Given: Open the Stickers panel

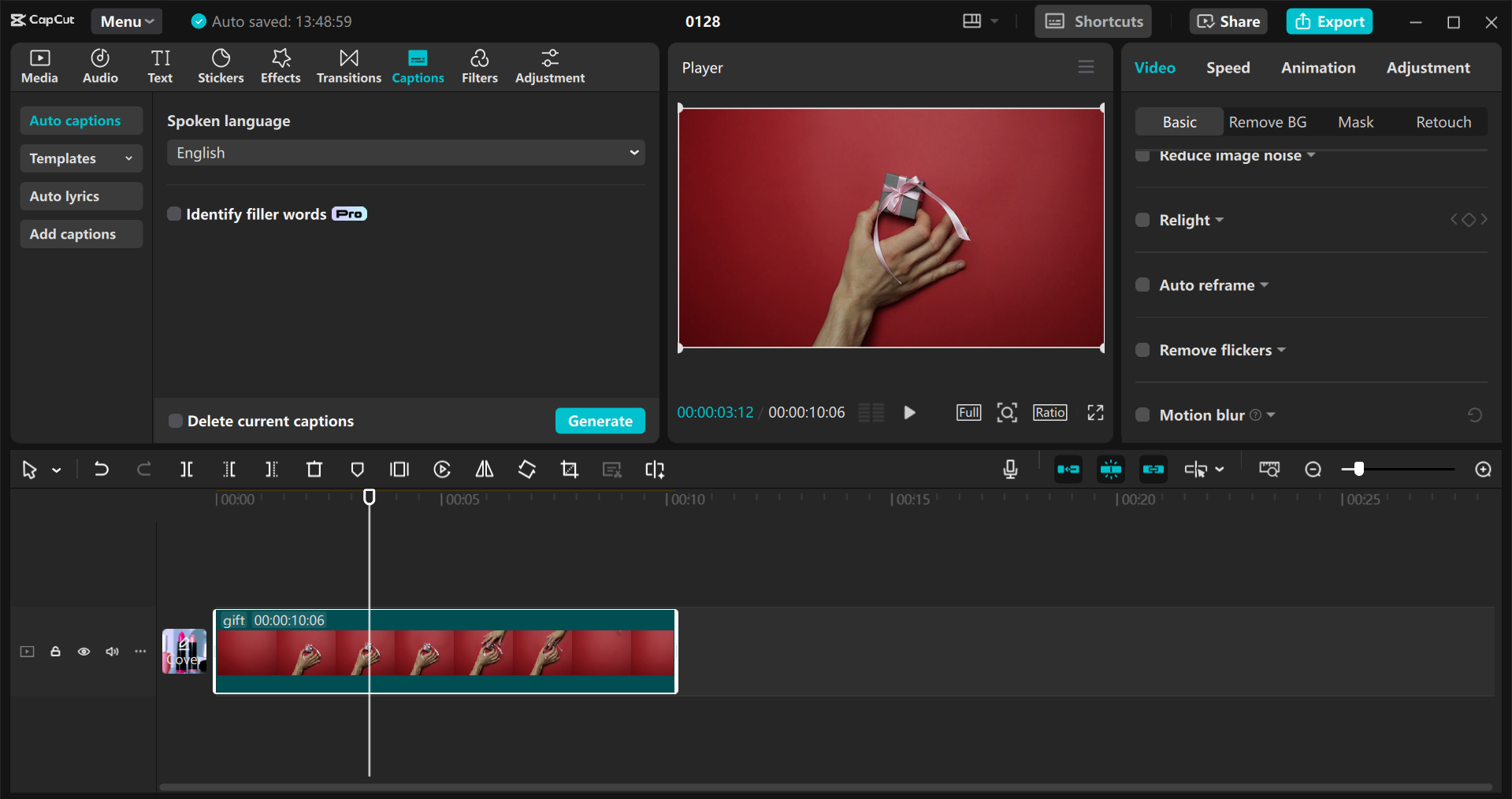Looking at the screenshot, I should pos(221,66).
